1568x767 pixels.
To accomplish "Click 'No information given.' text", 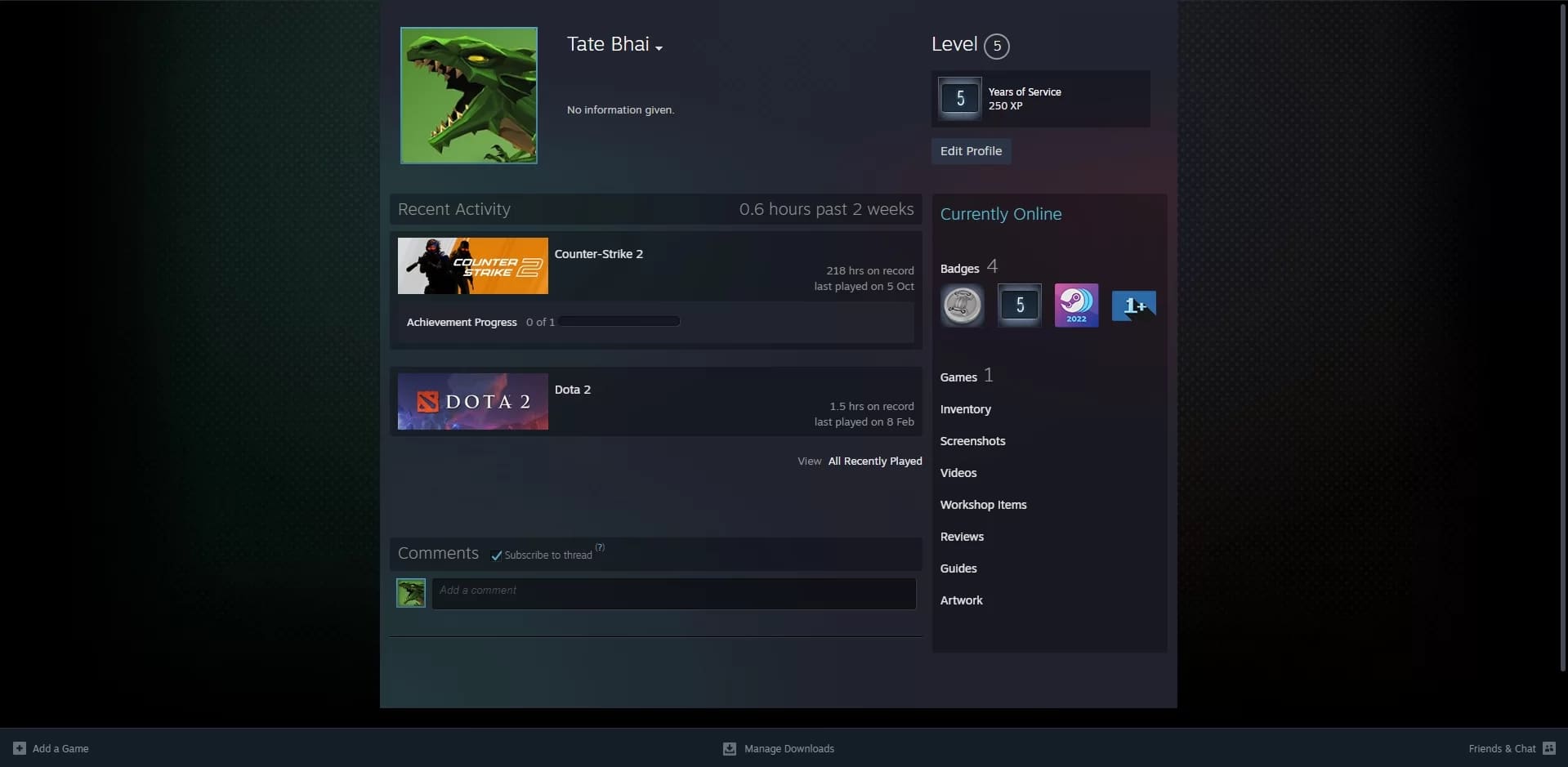I will 621,109.
